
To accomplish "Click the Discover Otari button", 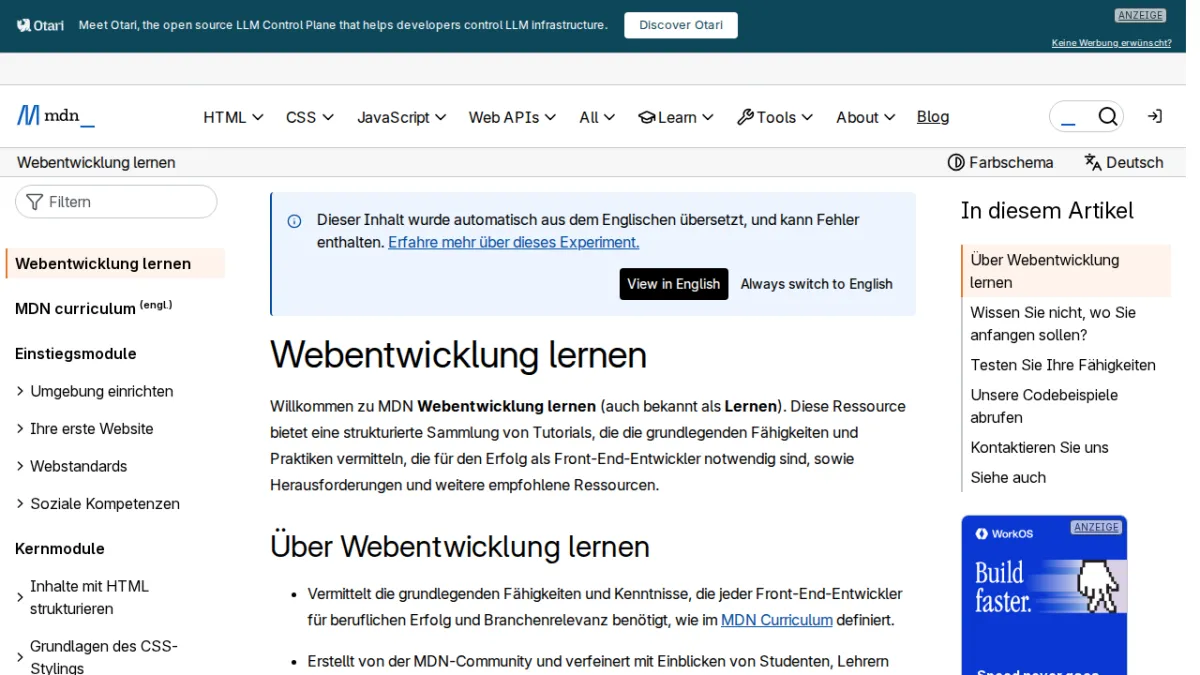I will (x=681, y=25).
